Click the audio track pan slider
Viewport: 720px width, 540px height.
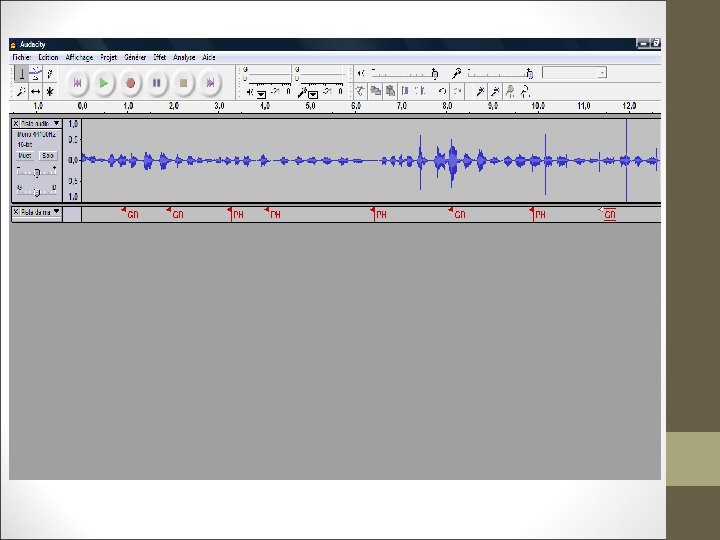point(37,191)
